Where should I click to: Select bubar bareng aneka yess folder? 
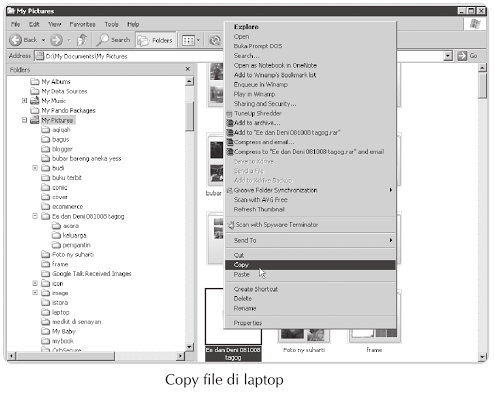[x=81, y=158]
